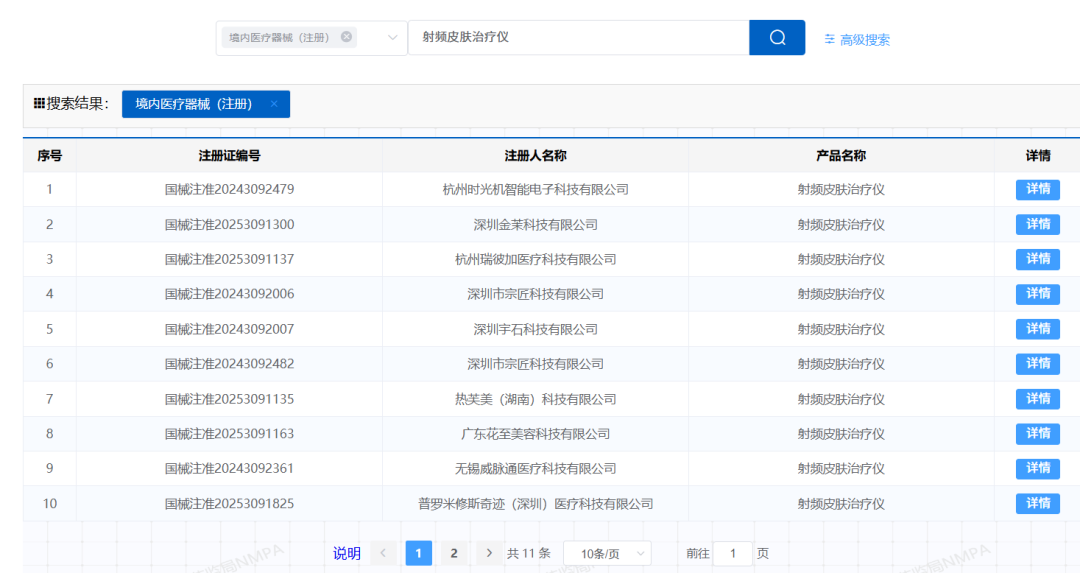Go to previous page arrow
This screenshot has width=1080, height=573.
(x=384, y=553)
